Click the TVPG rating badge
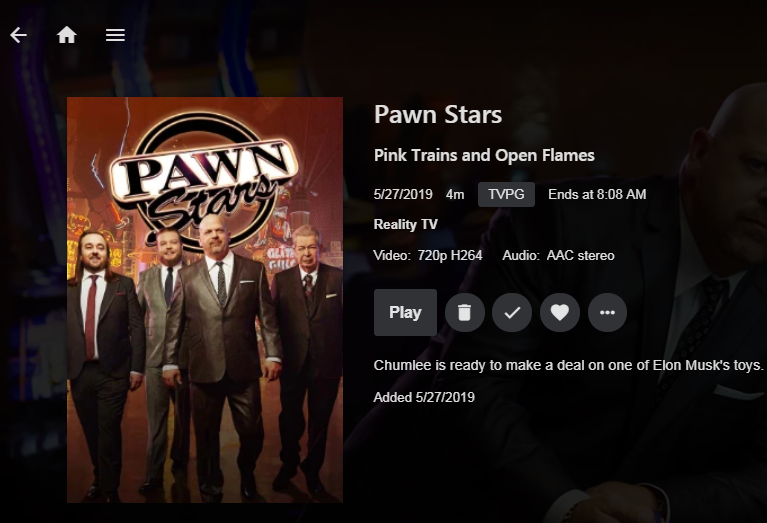The image size is (767, 523). [506, 194]
